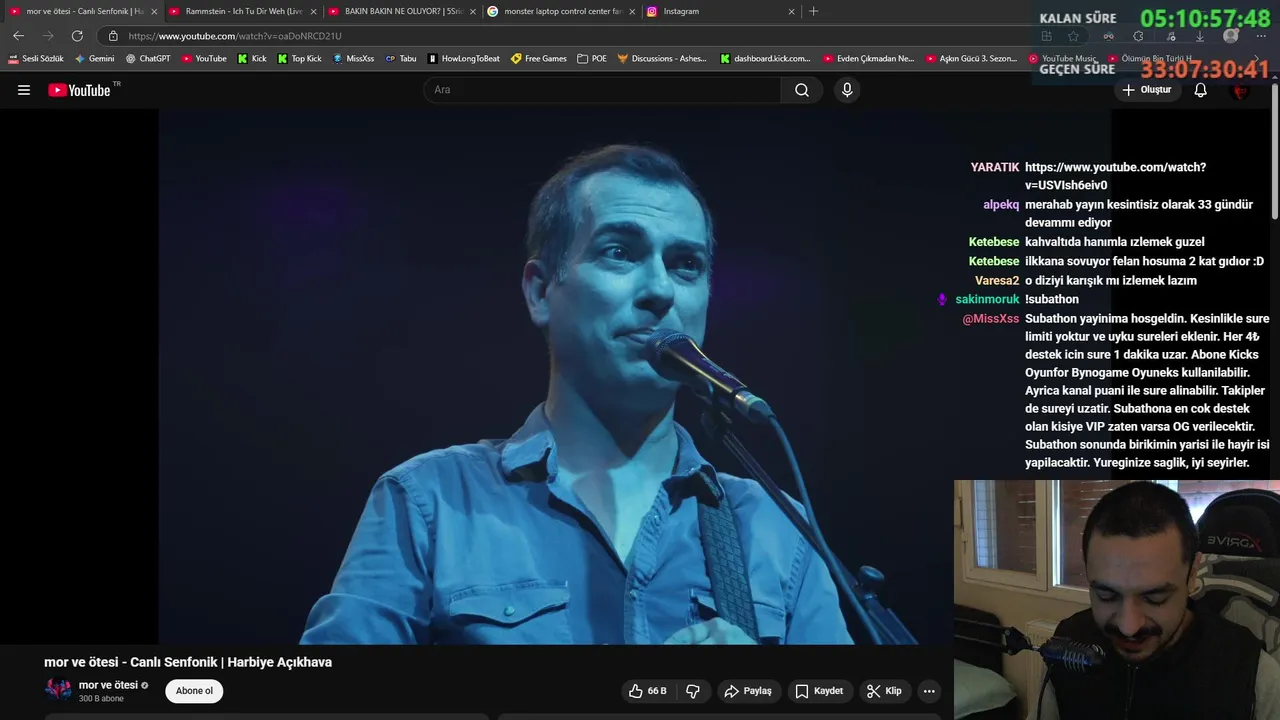Viewport: 1280px width, 720px height.
Task: Open the YouTube hamburger guide menu
Action: [24, 90]
